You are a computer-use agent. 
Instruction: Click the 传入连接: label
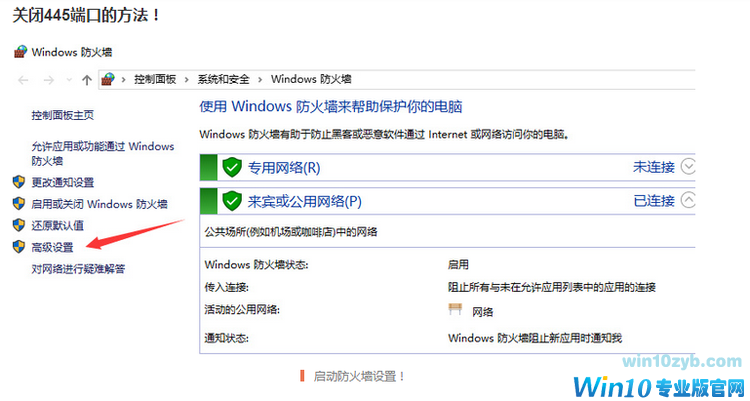click(x=227, y=287)
